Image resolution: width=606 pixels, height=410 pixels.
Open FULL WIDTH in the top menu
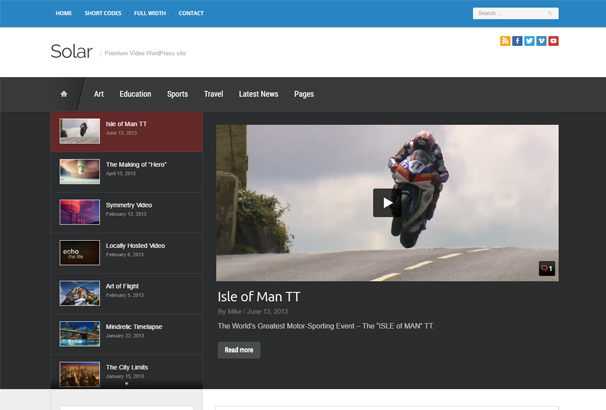tap(150, 13)
